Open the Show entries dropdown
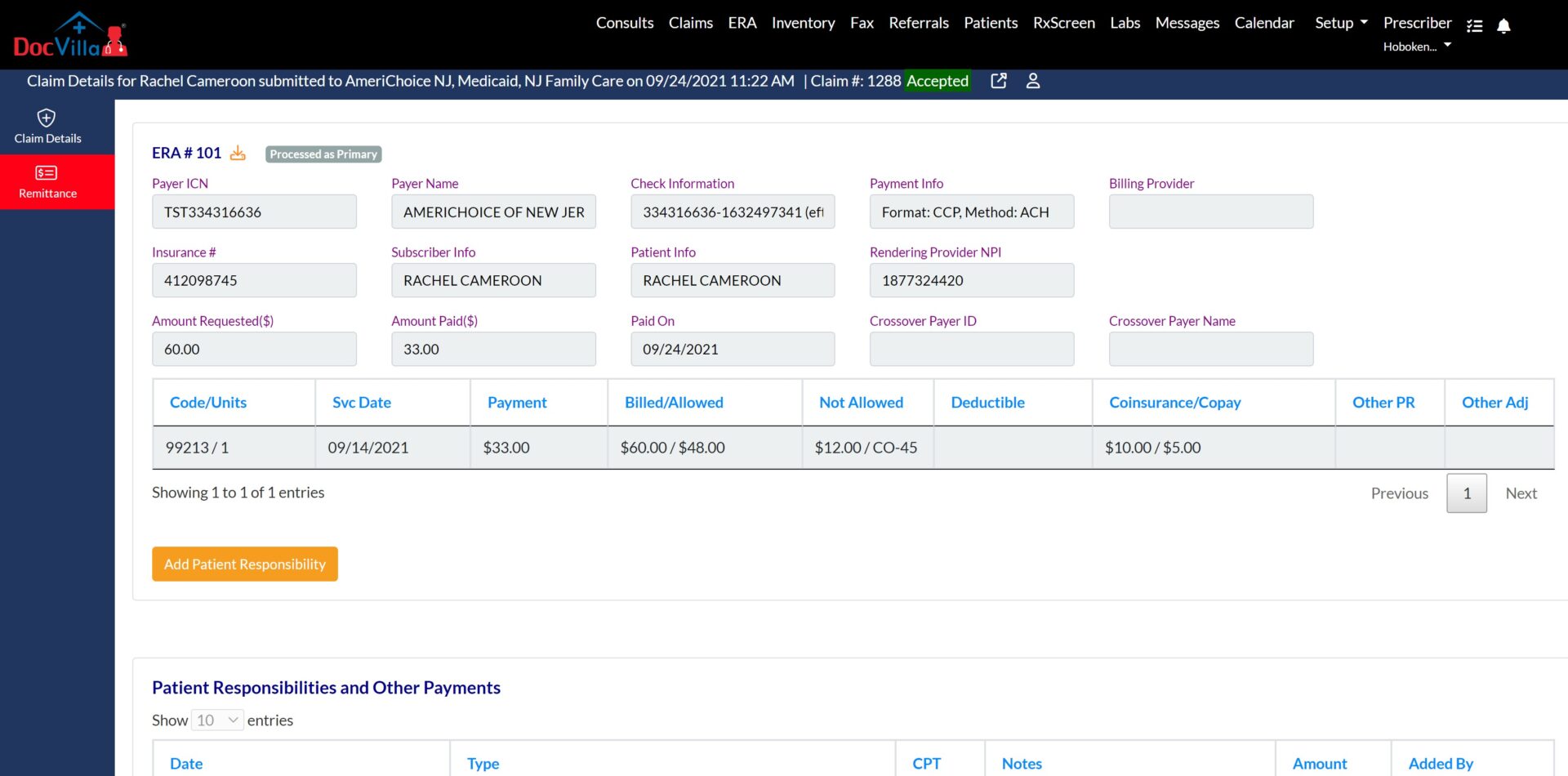 tap(216, 720)
